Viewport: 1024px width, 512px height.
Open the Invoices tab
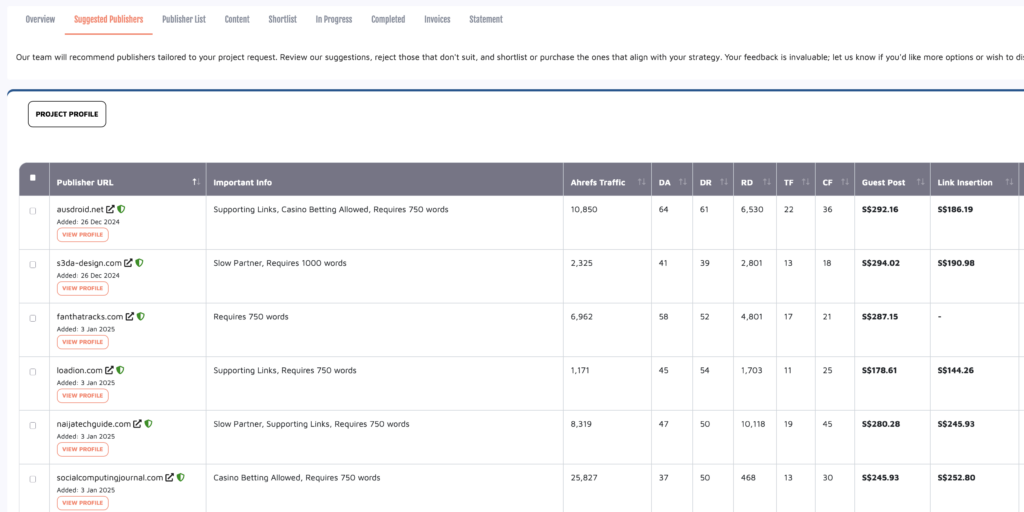(437, 19)
